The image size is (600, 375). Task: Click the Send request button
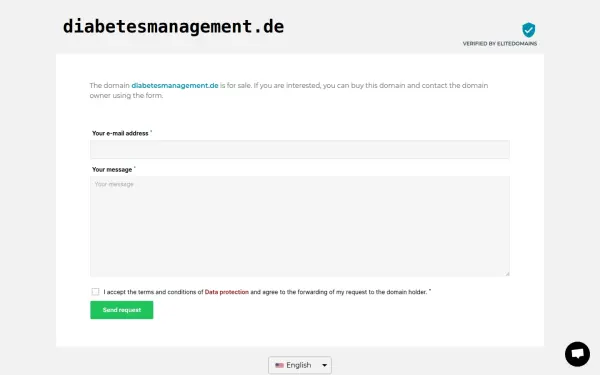[122, 310]
